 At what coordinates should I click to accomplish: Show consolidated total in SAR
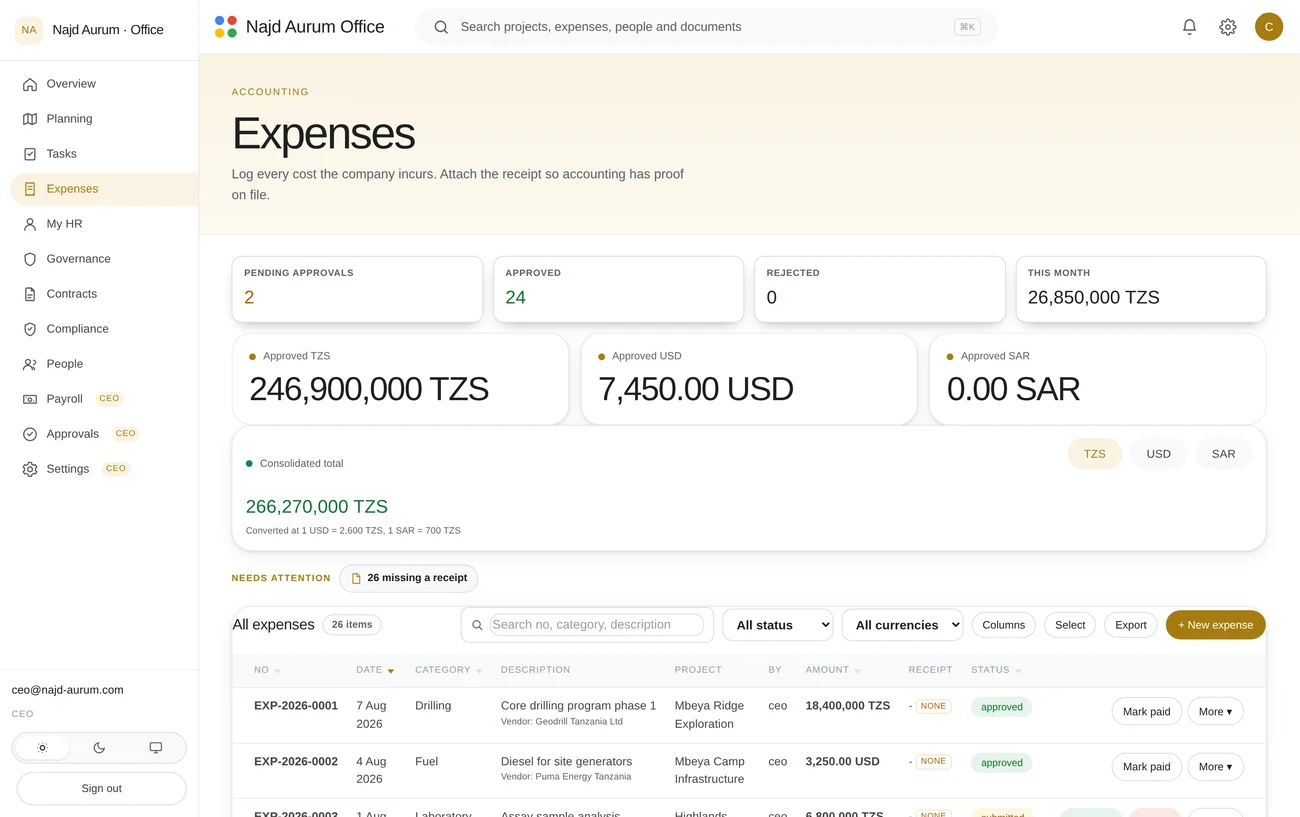click(1223, 454)
